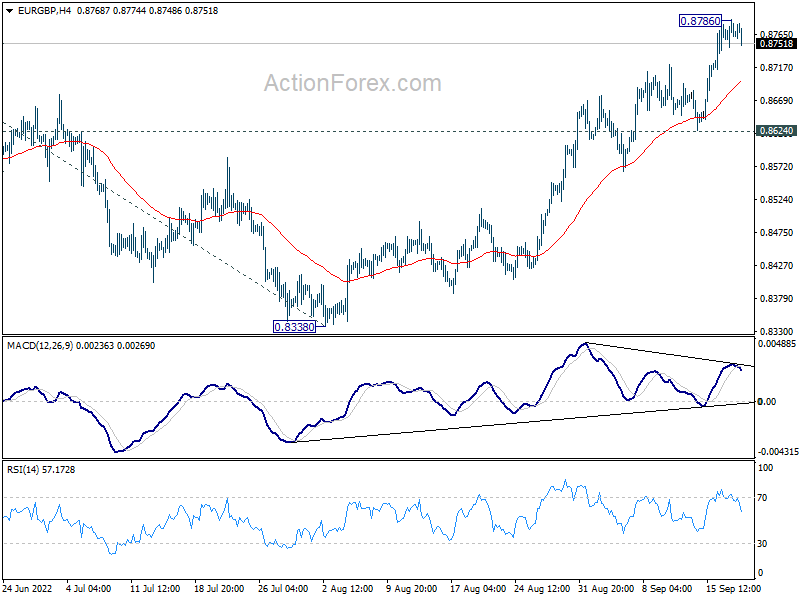
Task: Click the 0.85720 price axis value
Action: tap(777, 167)
